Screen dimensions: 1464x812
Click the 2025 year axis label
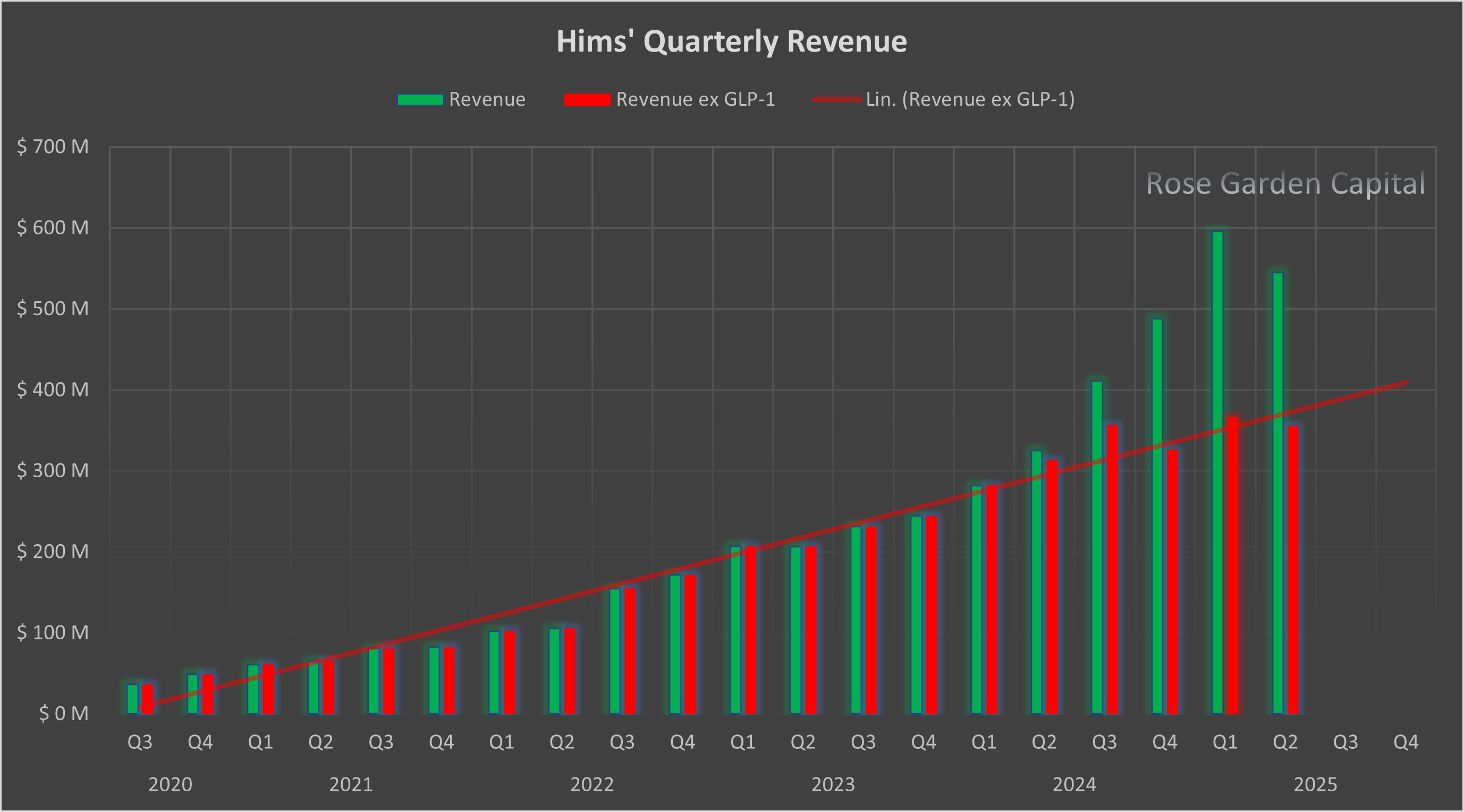(x=1315, y=785)
